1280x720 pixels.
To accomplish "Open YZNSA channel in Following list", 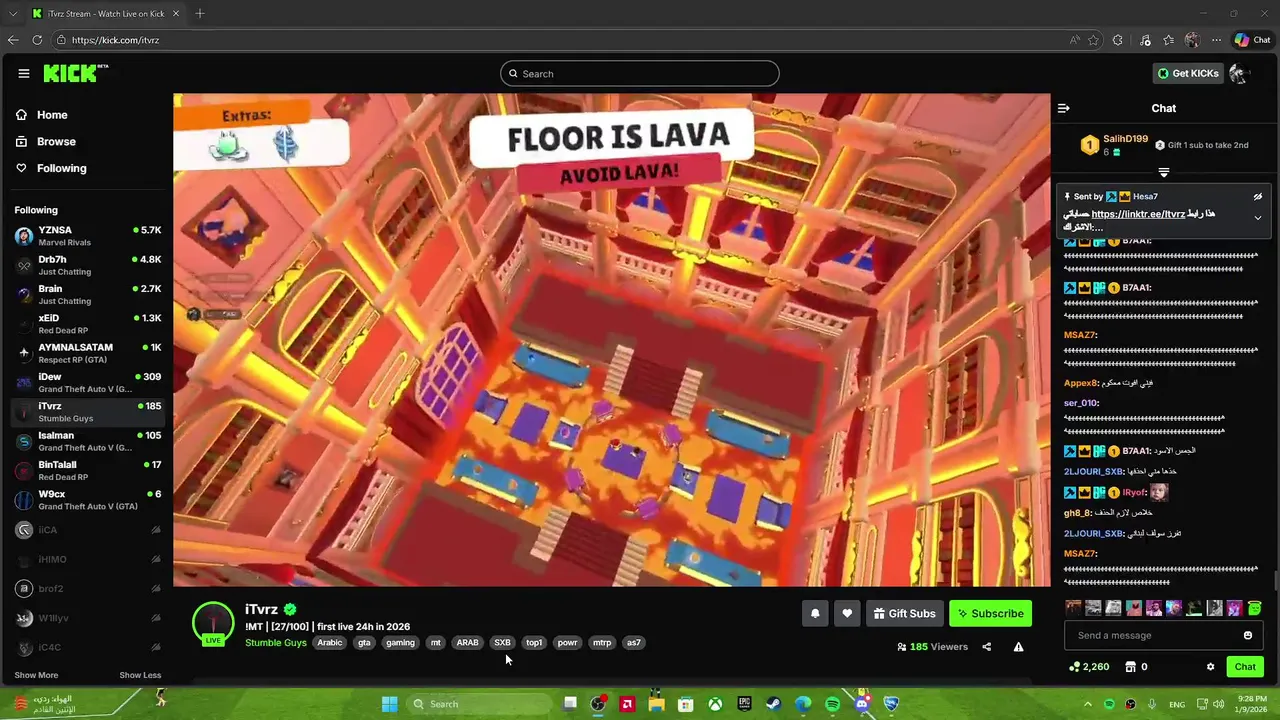I will tap(88, 236).
